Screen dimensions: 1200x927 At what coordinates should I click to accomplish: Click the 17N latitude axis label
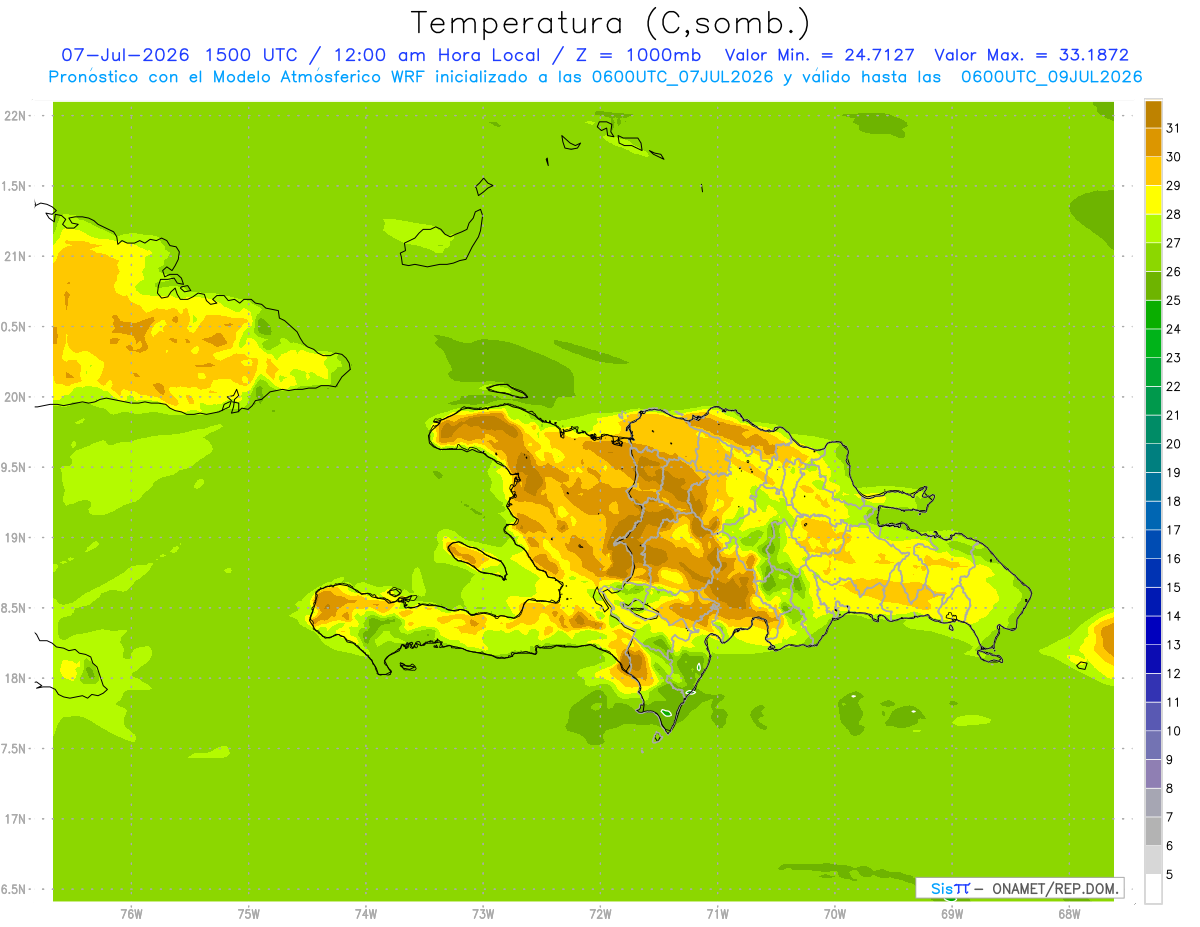15,819
